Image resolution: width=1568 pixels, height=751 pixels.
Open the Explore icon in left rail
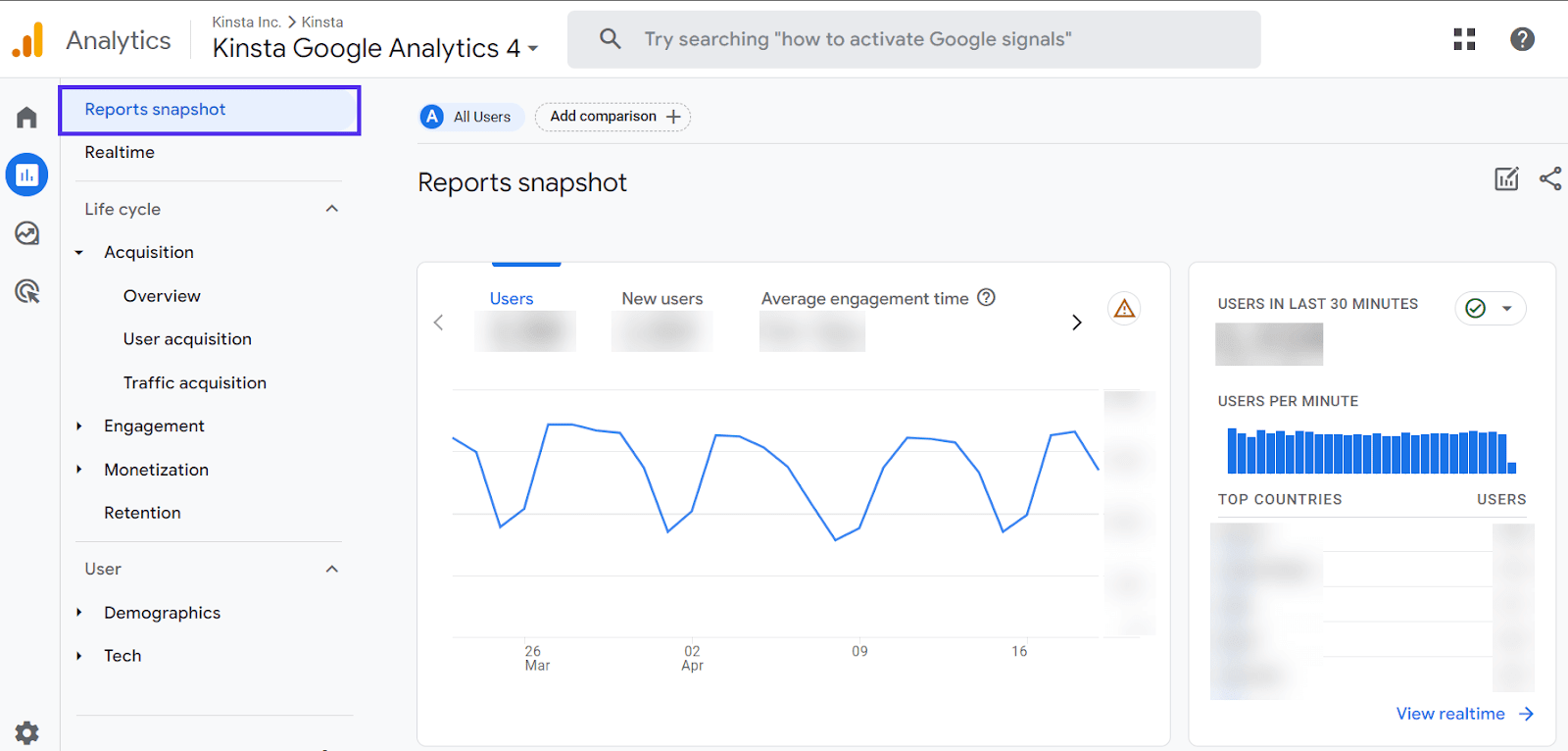[x=26, y=233]
